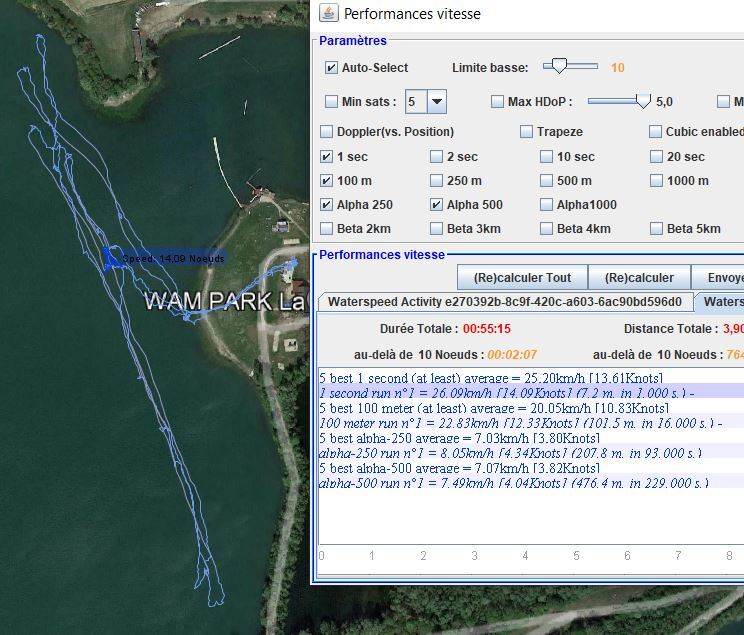Select the second partially visible Waterspeed tab
The image size is (744, 635).
720,302
